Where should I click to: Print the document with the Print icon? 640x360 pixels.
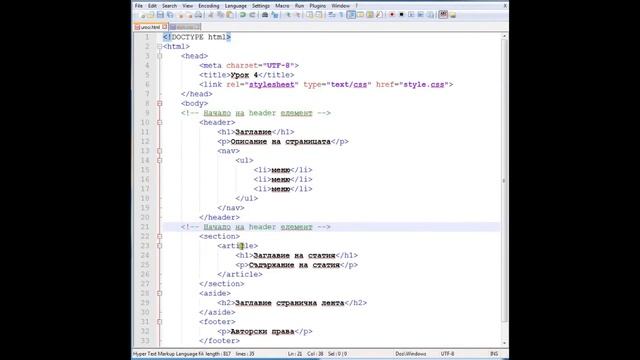click(199, 15)
